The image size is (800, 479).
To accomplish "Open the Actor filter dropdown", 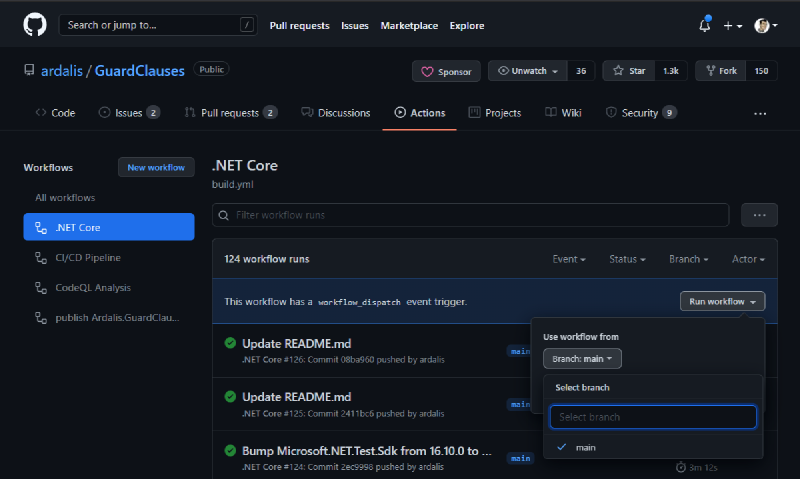I will coord(748,259).
